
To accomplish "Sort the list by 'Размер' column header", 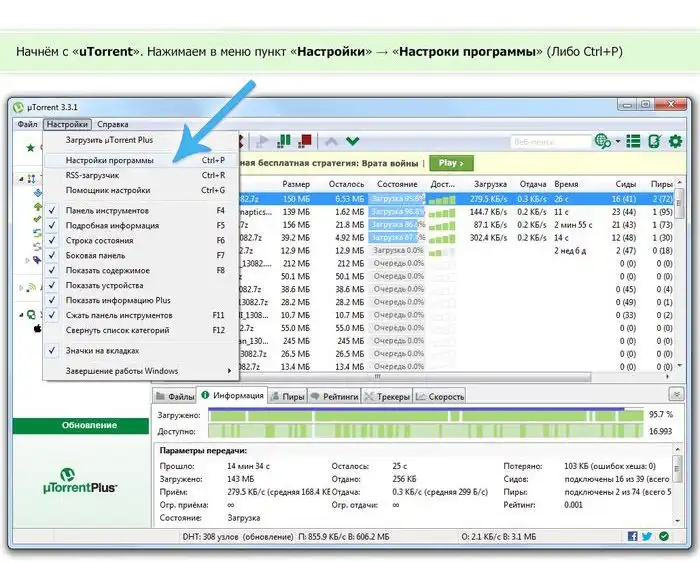I will point(296,184).
